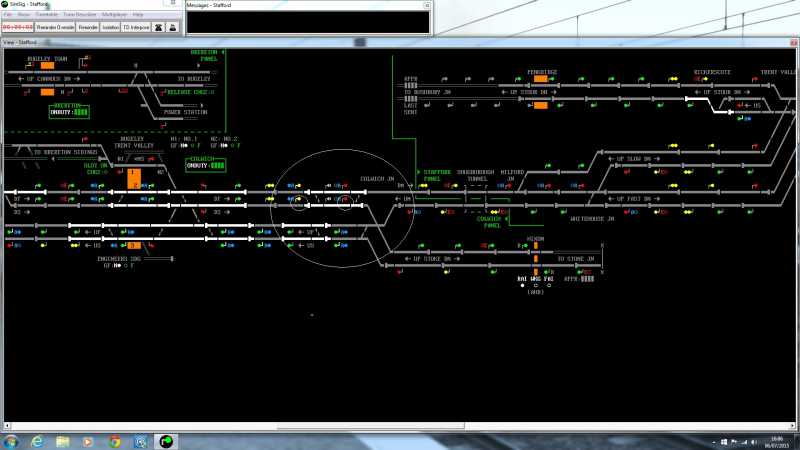The height and width of the screenshot is (450, 800).
Task: Open the Show menu
Action: pos(23,15)
